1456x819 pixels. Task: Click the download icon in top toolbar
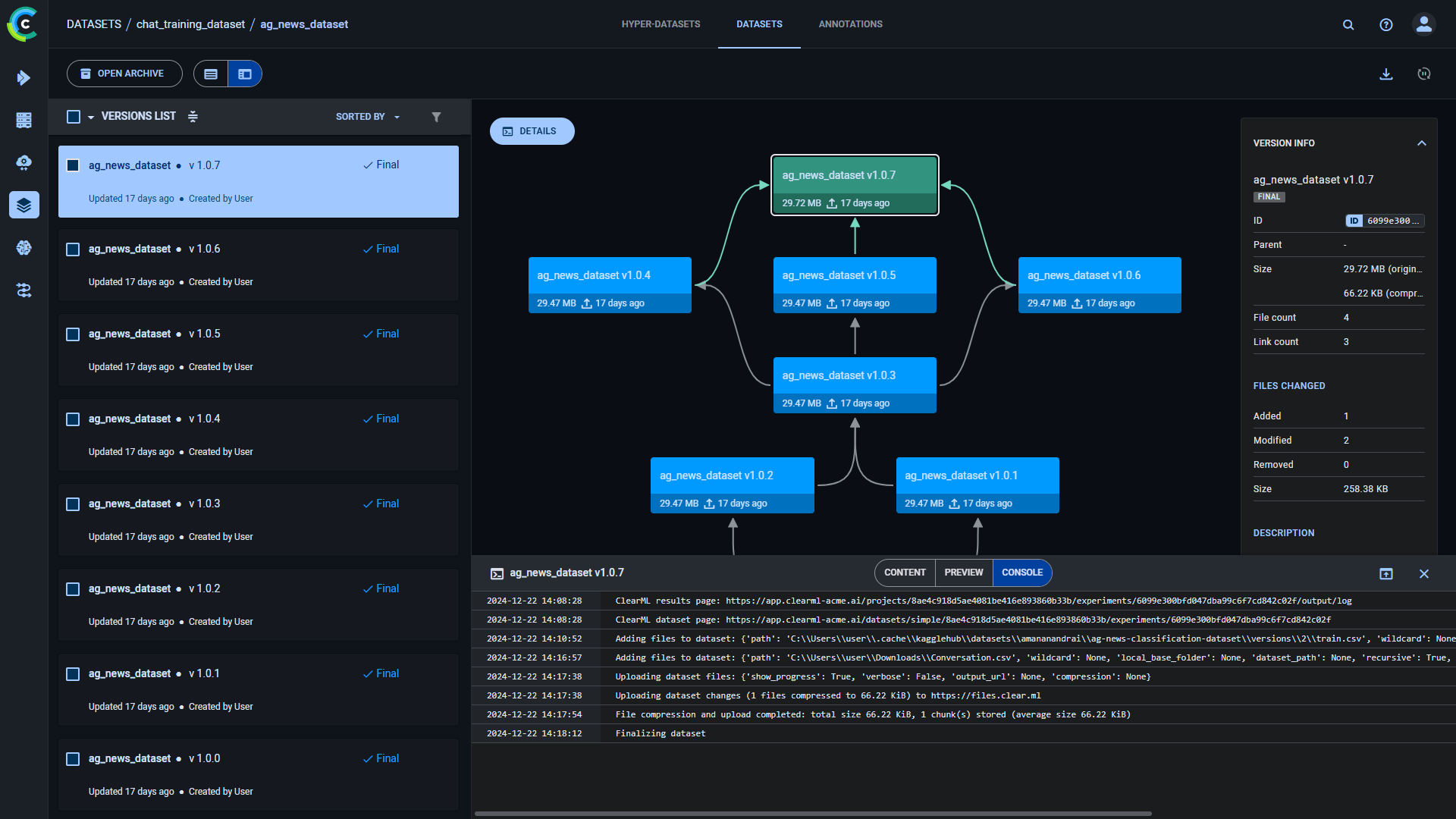(1385, 74)
